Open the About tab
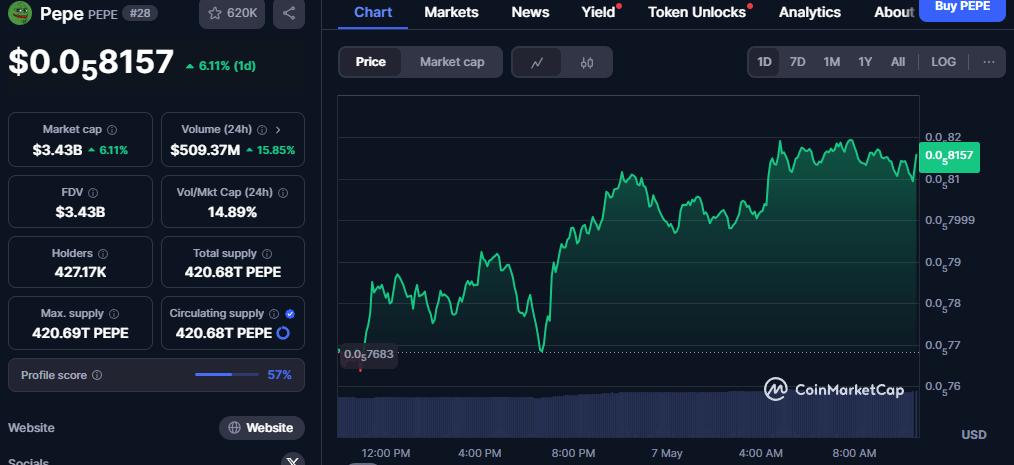The image size is (1014, 465). click(894, 12)
